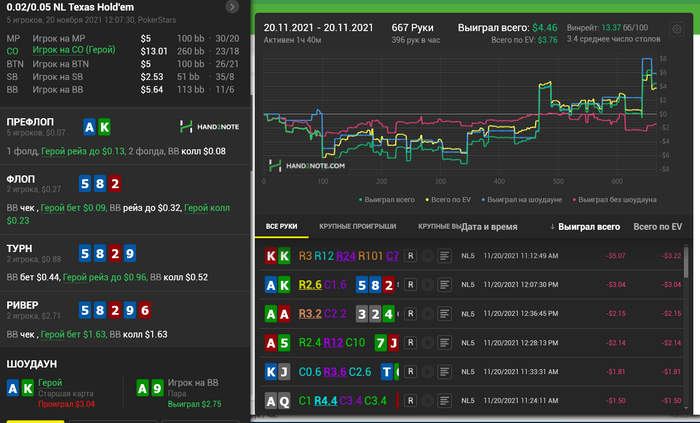
Task: Click the river board cards 5 8 2 9 6
Action: (x=115, y=310)
